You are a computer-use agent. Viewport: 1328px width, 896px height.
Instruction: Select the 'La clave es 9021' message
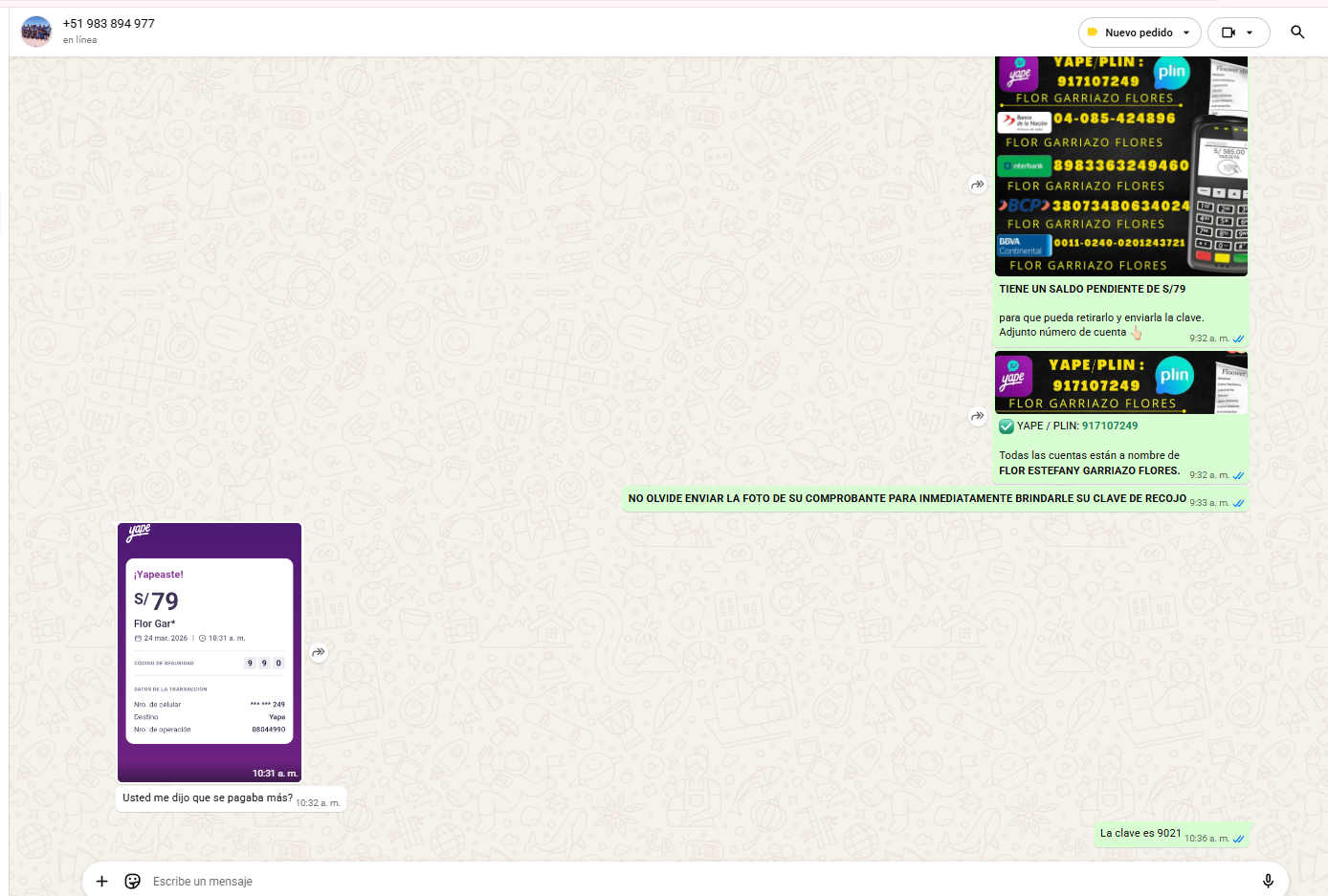point(1140,833)
